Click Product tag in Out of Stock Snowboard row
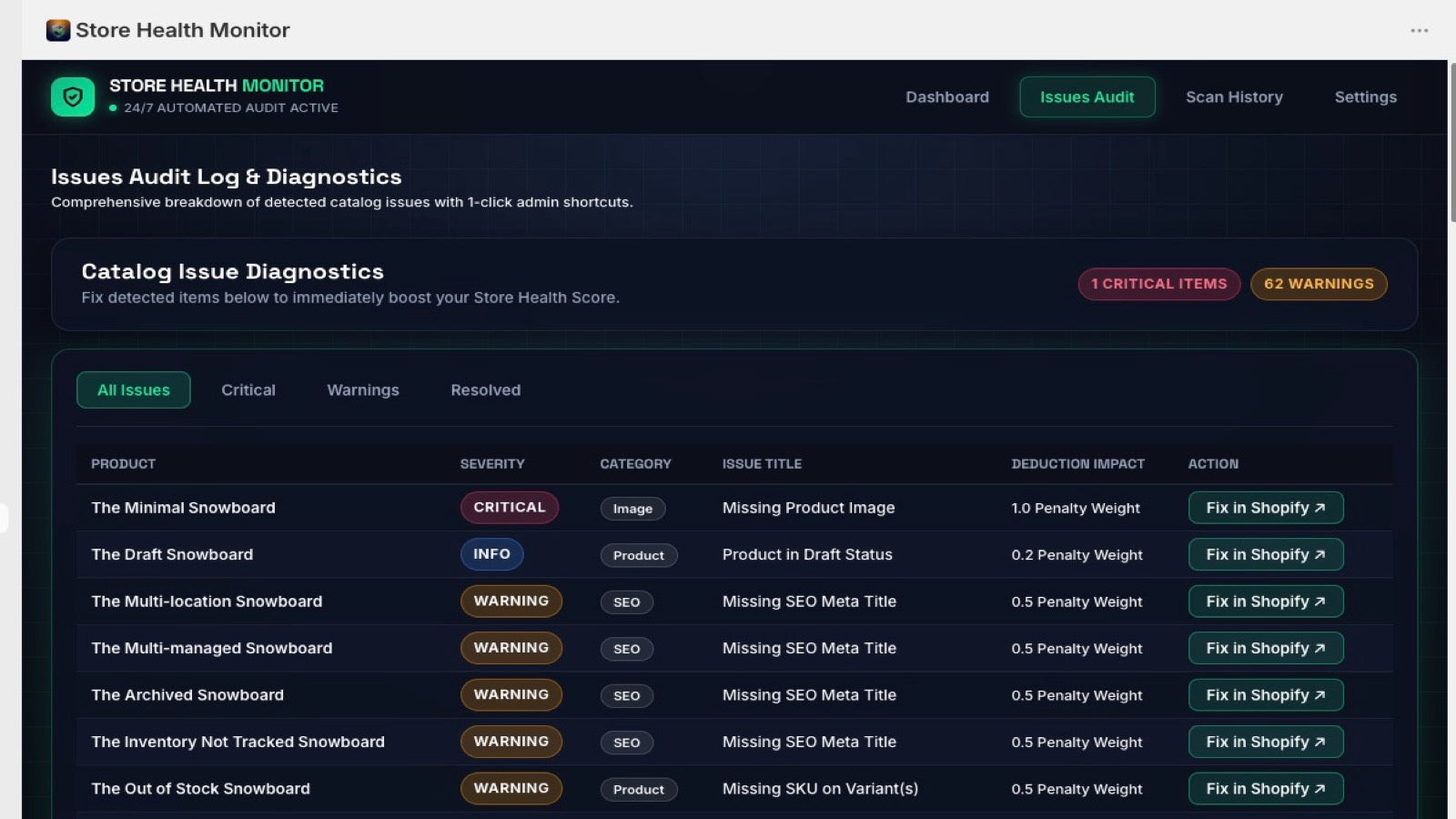The width and height of the screenshot is (1456, 819). tap(639, 790)
